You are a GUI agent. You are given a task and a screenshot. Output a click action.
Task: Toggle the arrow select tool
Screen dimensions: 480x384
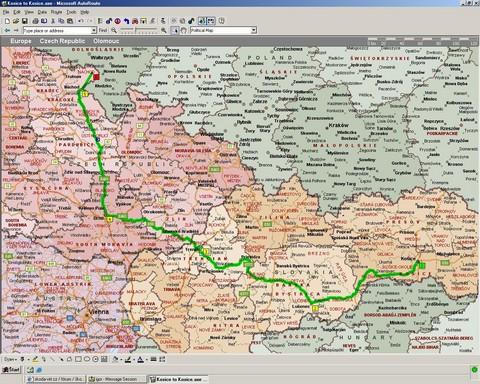pyautogui.click(x=175, y=30)
